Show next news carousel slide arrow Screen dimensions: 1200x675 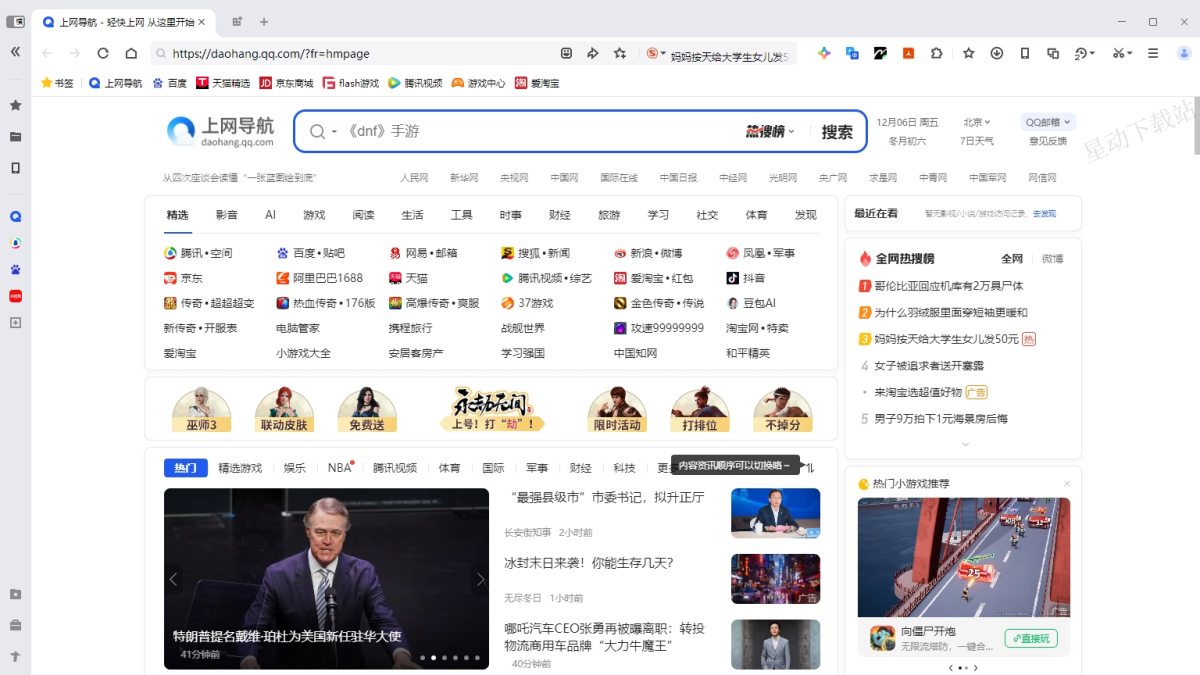480,579
